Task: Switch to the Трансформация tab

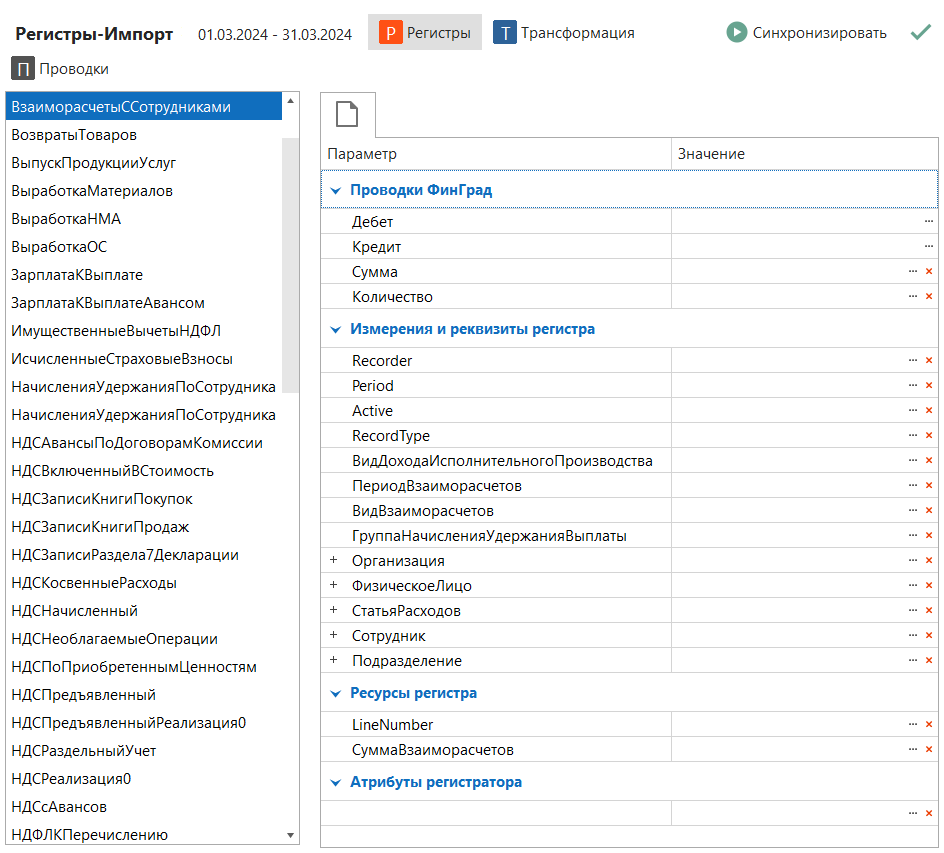Action: click(564, 33)
